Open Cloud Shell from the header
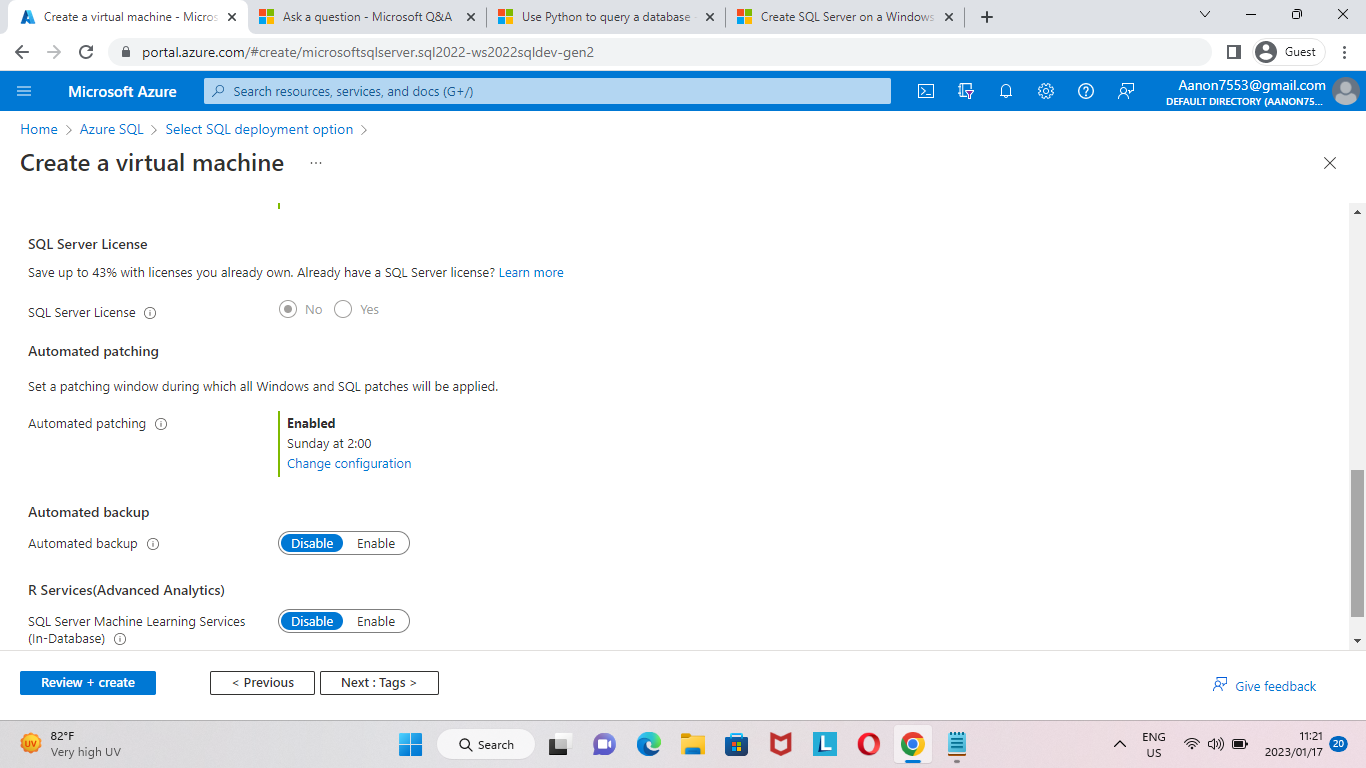Screen dimensions: 1366x768 coord(926,91)
